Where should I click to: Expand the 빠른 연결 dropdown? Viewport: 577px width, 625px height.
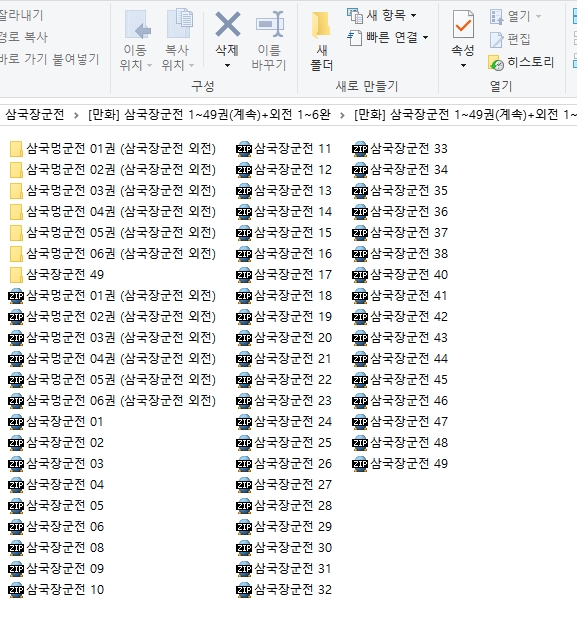(426, 37)
